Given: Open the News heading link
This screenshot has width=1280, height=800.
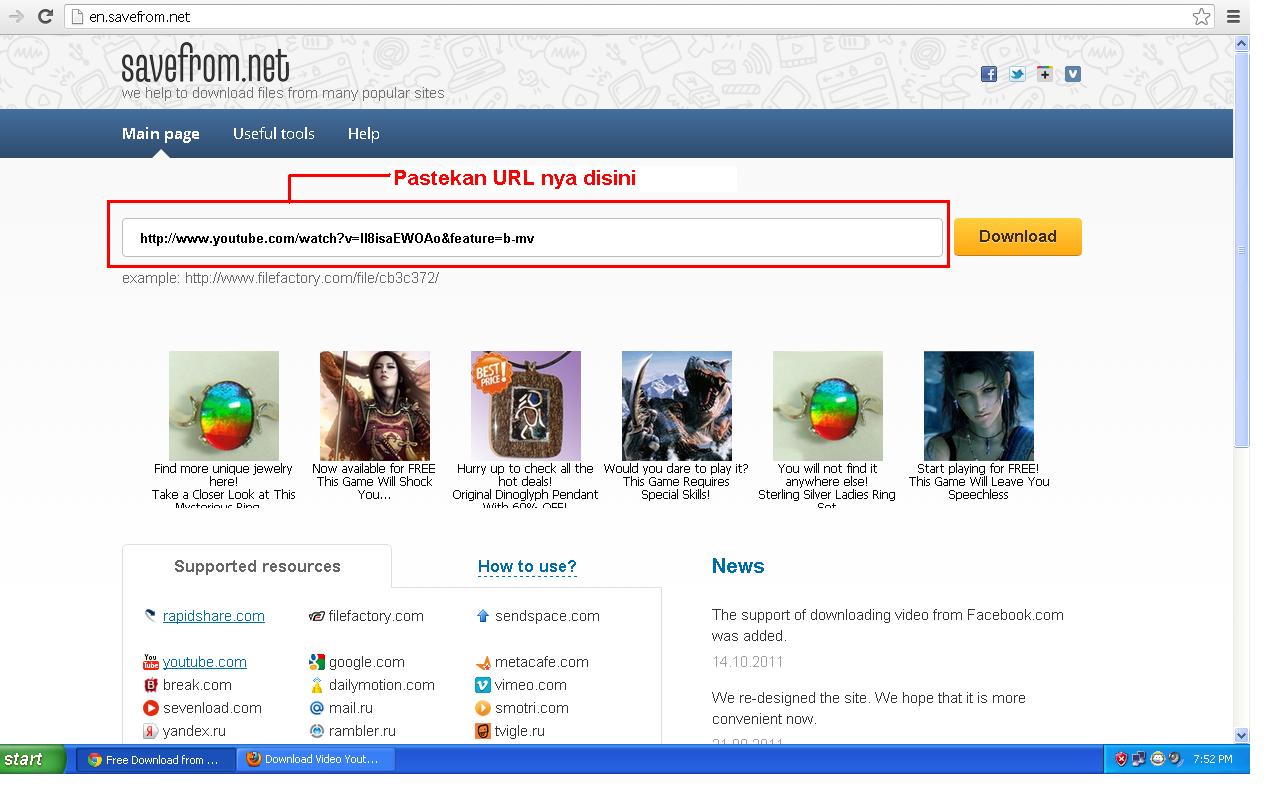Looking at the screenshot, I should point(738,566).
